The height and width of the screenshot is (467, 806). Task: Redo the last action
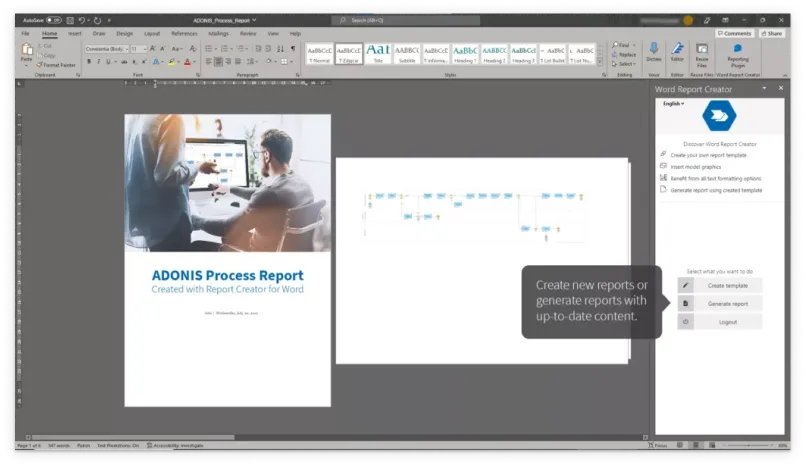(x=97, y=21)
